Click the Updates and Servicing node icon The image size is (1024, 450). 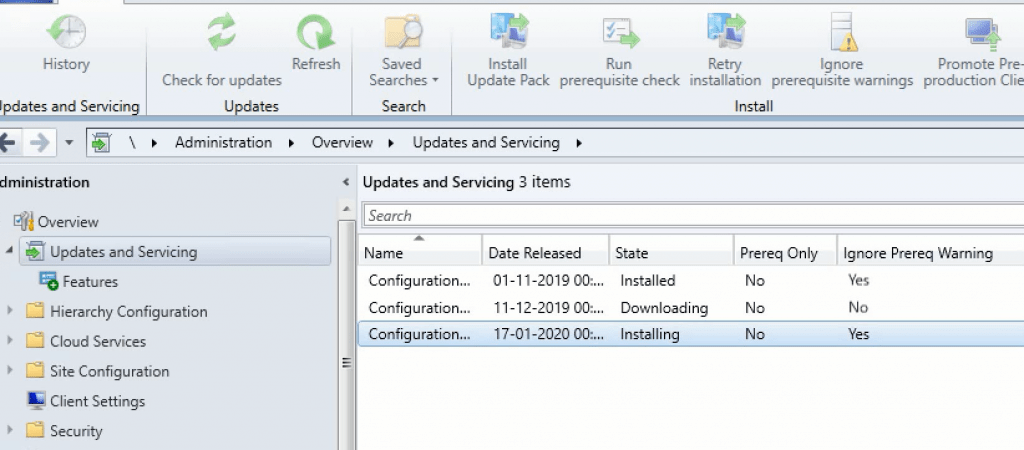pyautogui.click(x=35, y=251)
